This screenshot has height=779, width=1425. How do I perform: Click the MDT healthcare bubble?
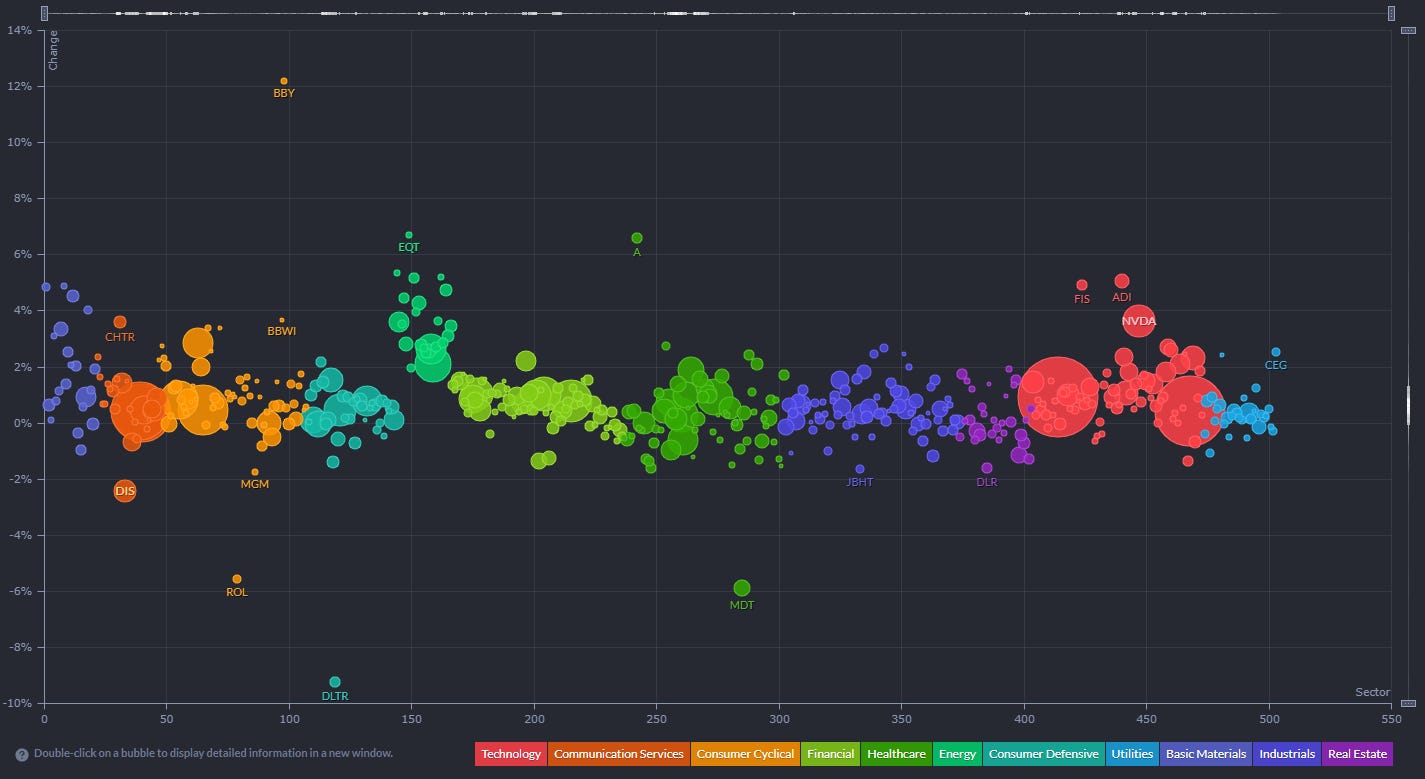(x=742, y=588)
